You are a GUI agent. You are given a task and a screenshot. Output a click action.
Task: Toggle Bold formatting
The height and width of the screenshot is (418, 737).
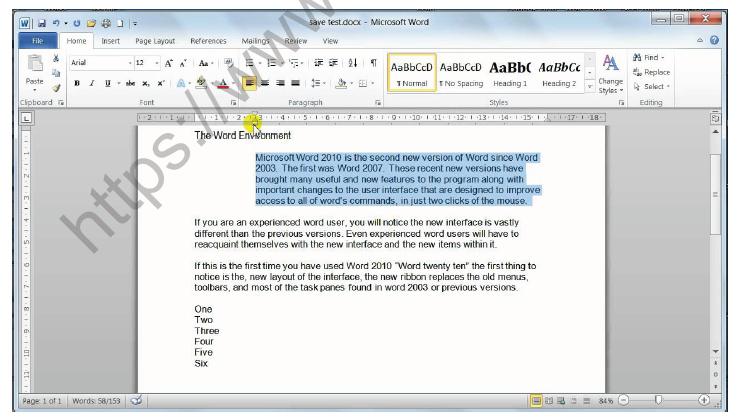pyautogui.click(x=77, y=83)
